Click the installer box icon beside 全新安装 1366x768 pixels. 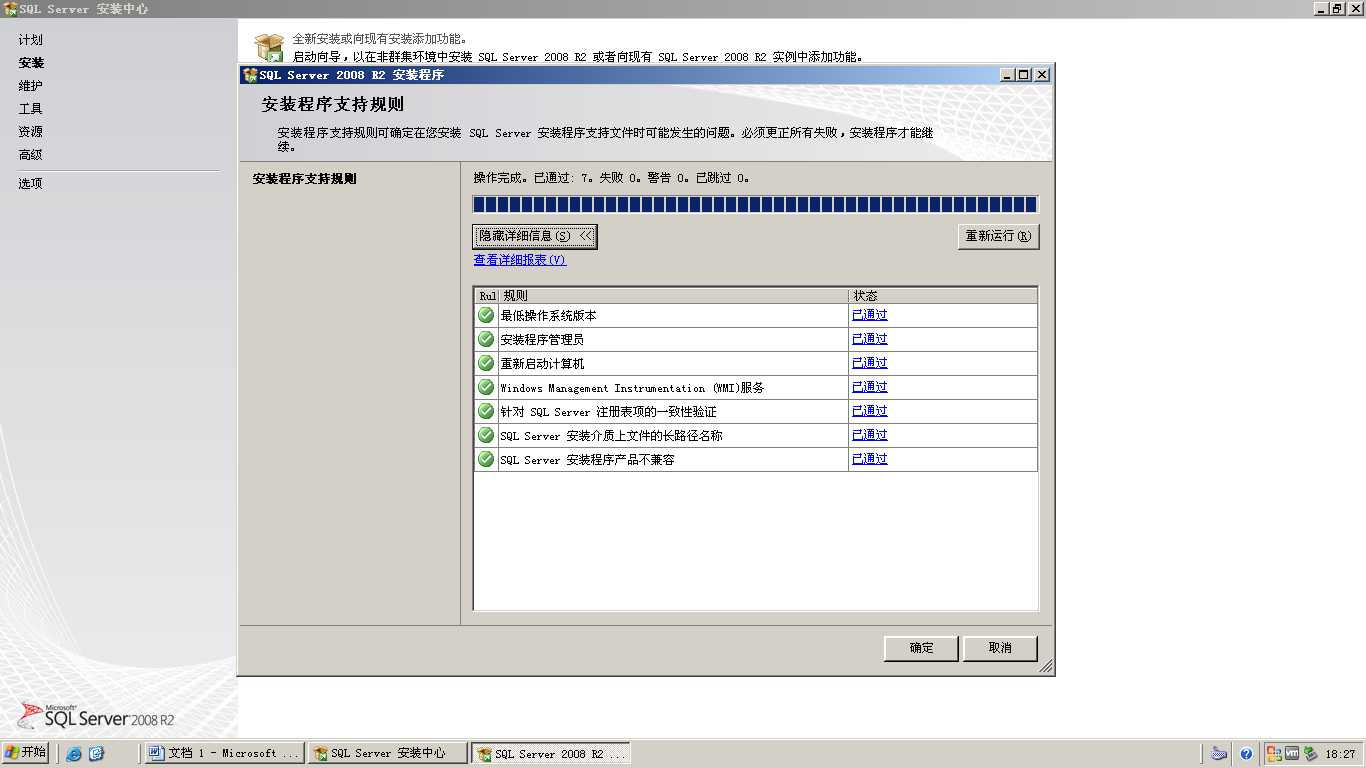pos(269,47)
